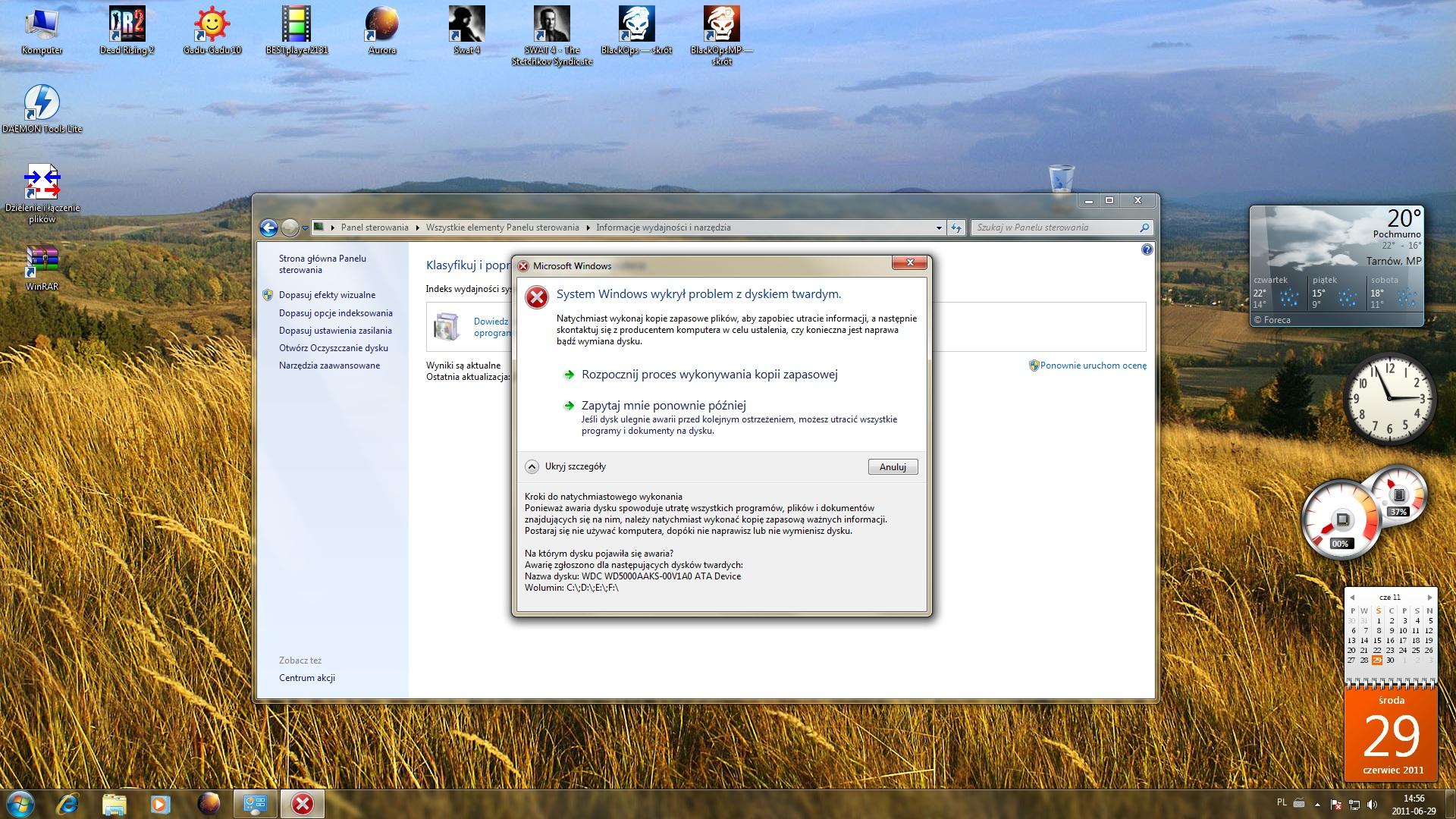Click the Windows Start orb

(x=20, y=803)
